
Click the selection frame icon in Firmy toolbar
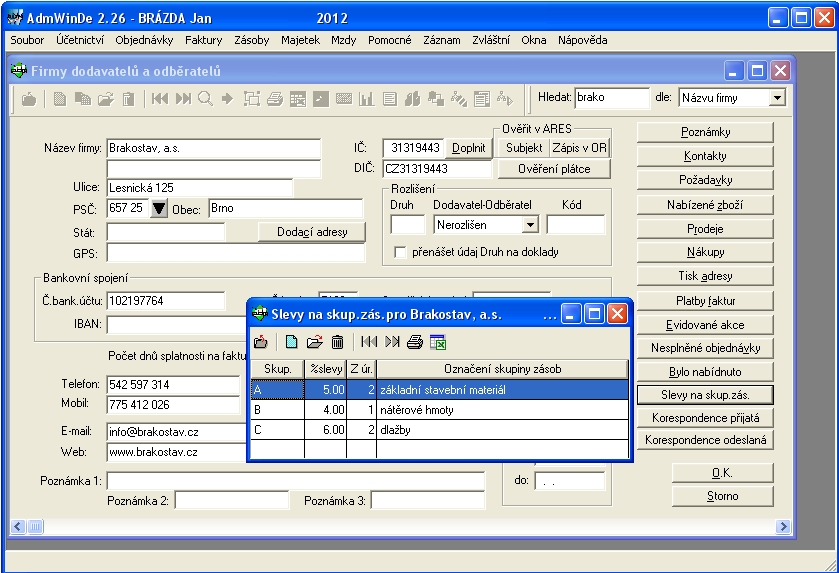coord(251,99)
